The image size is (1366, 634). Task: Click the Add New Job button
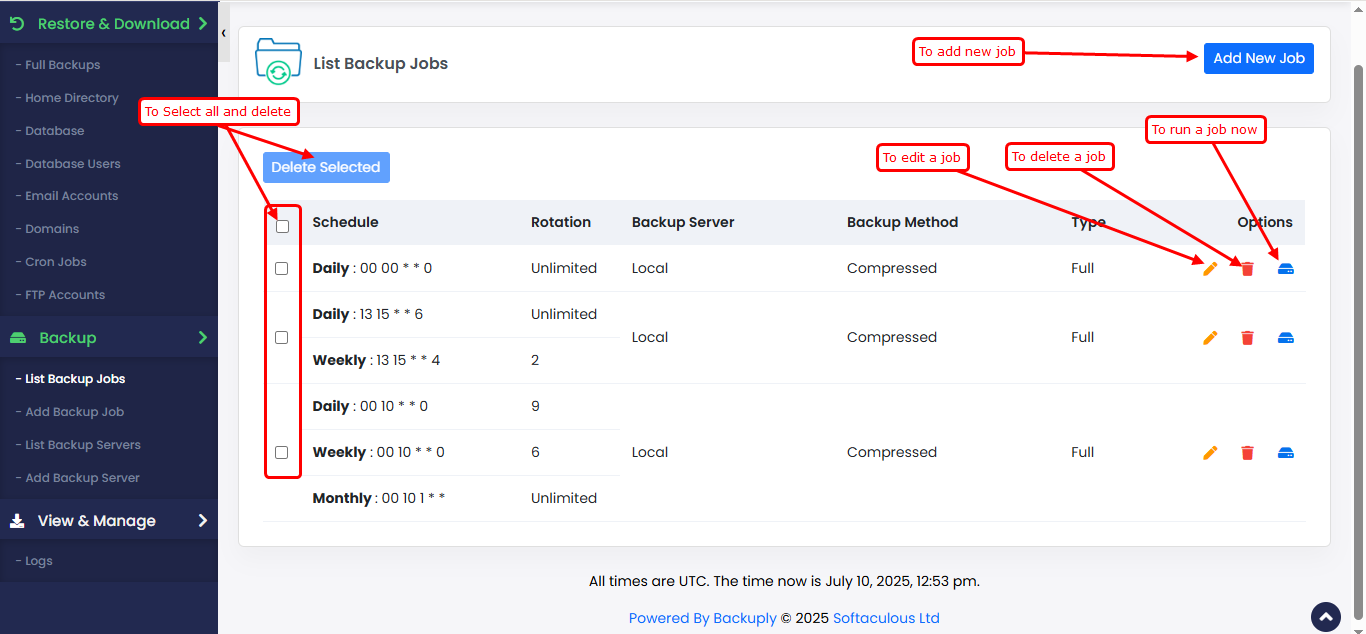click(x=1258, y=58)
